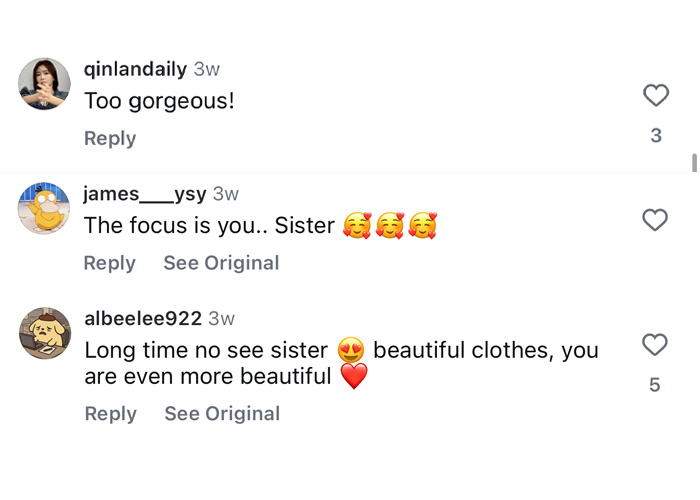This screenshot has width=700, height=500.
Task: View the 3 likes on qinlandaily's comment
Action: [656, 135]
